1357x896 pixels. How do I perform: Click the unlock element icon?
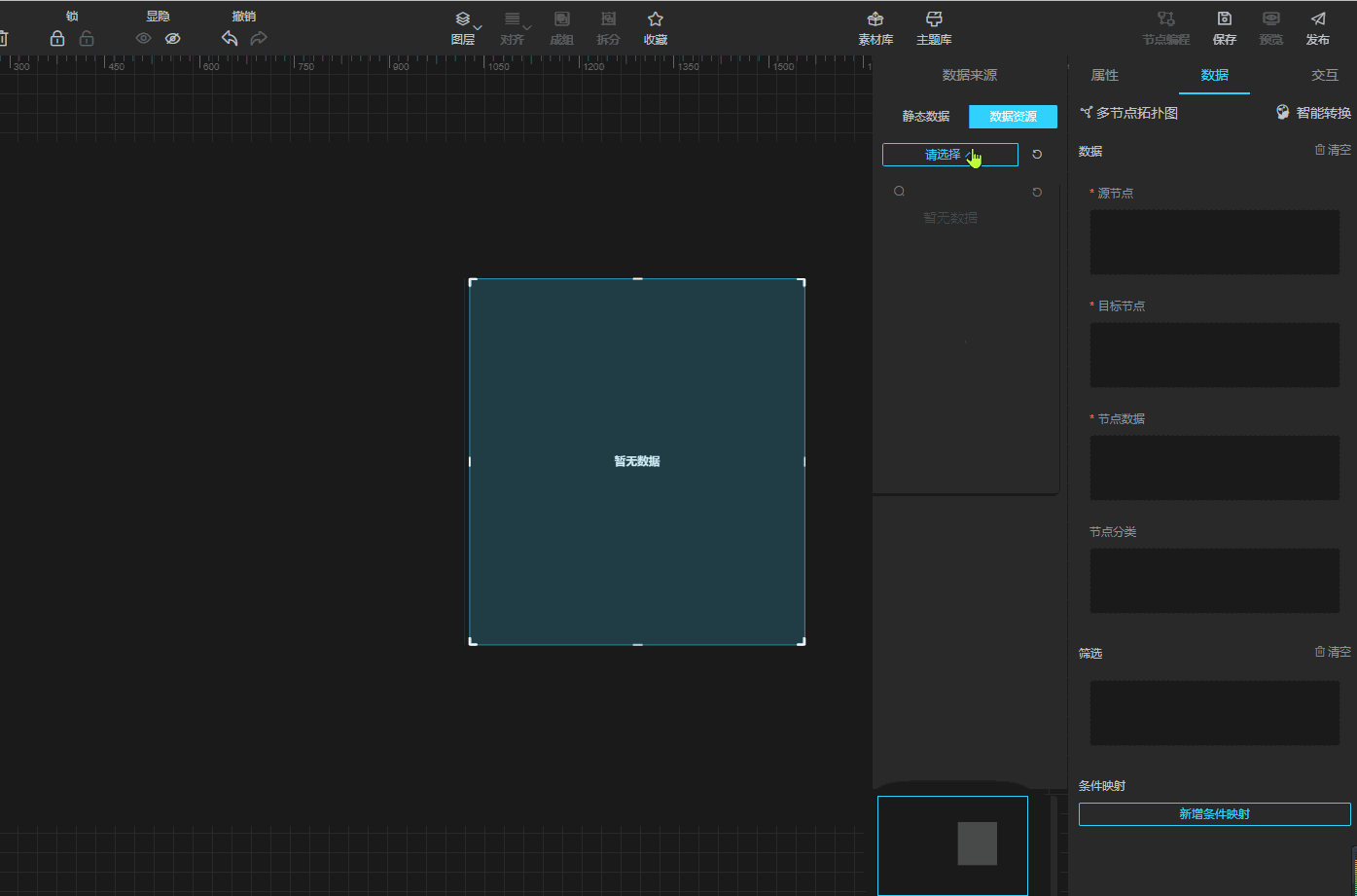pos(87,39)
